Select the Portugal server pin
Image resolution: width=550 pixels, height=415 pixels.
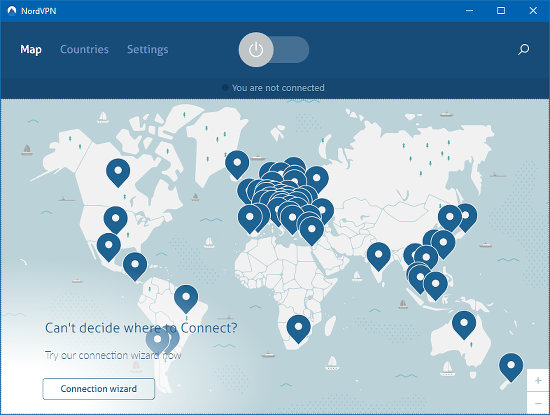point(249,218)
